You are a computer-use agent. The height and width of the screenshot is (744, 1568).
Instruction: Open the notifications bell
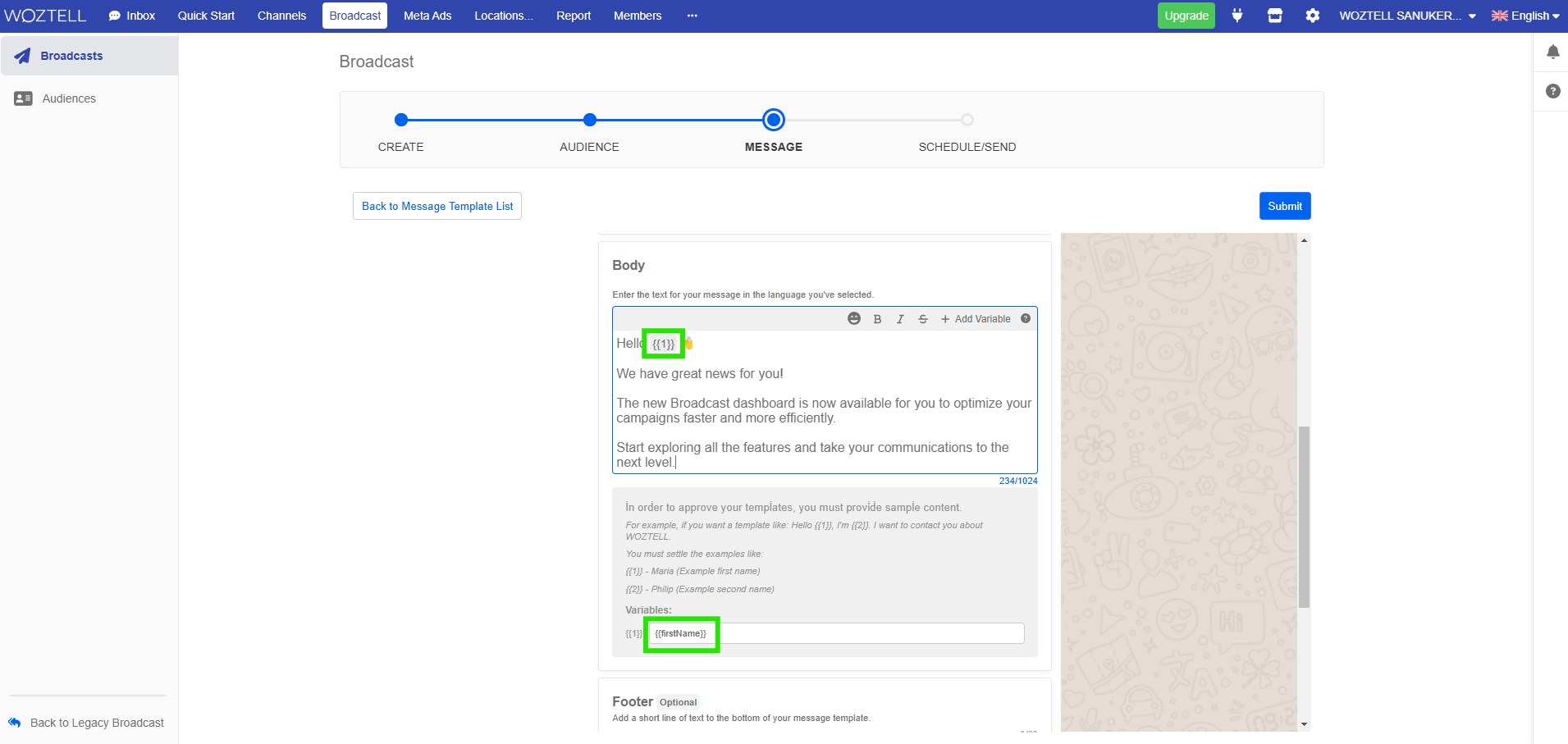point(1553,52)
